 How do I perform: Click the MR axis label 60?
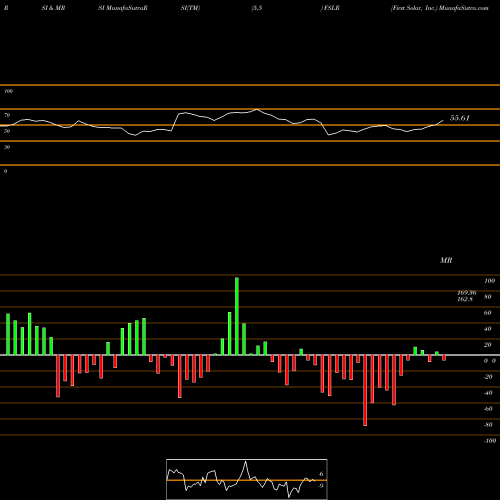coord(488,313)
